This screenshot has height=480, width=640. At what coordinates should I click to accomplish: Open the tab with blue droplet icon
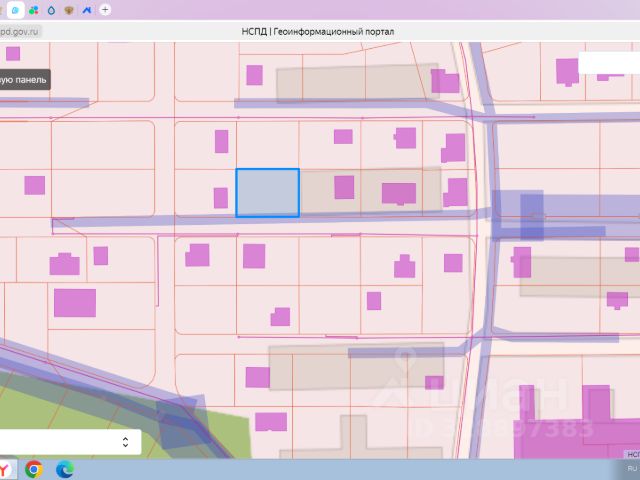click(51, 10)
